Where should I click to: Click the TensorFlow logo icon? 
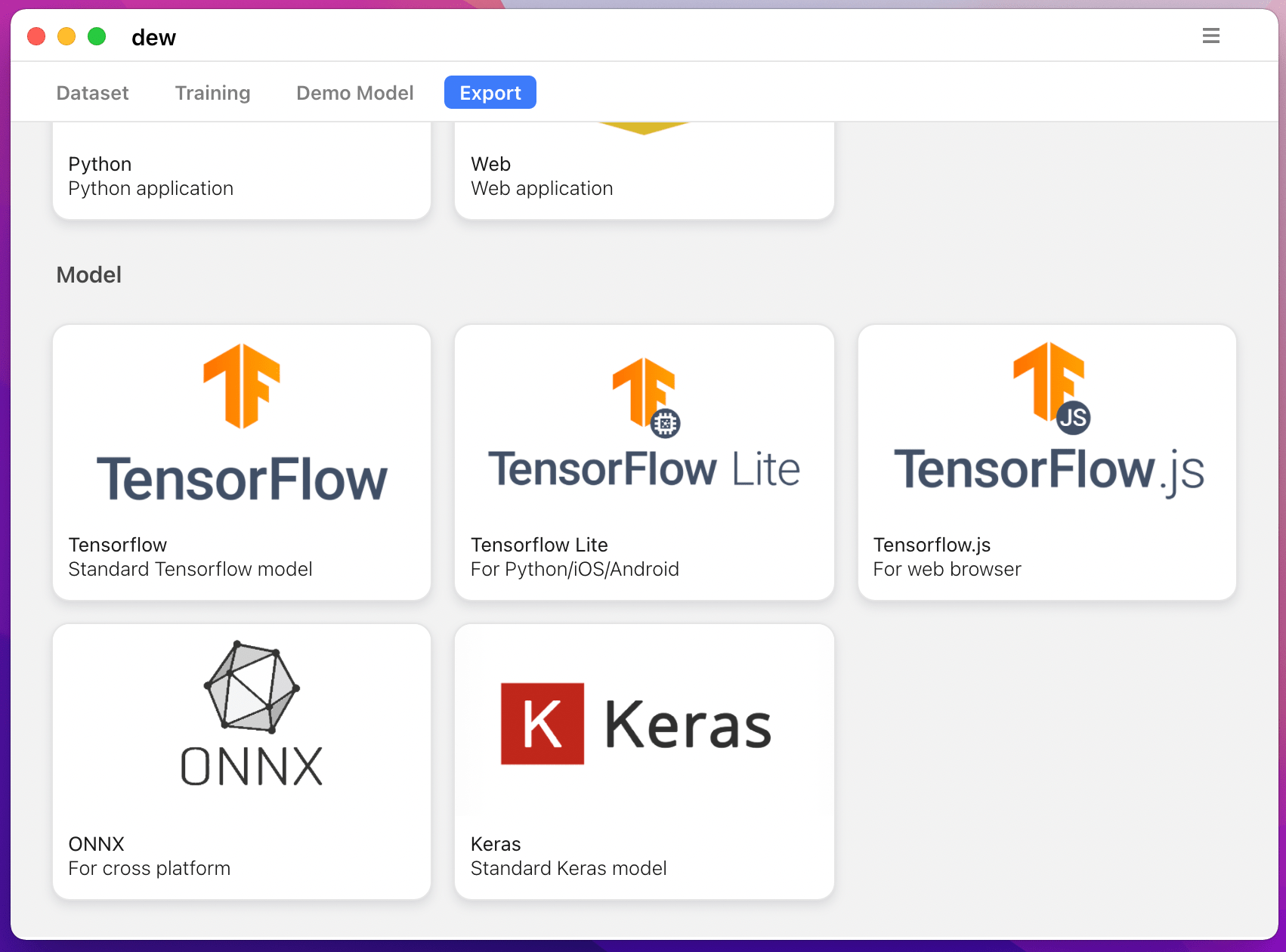pyautogui.click(x=242, y=386)
